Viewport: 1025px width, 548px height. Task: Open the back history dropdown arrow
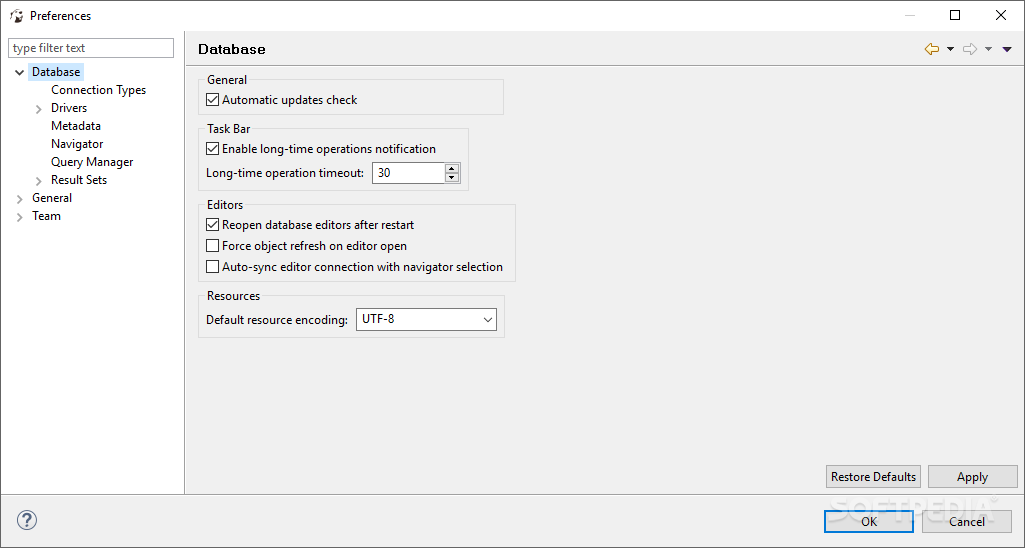950,49
